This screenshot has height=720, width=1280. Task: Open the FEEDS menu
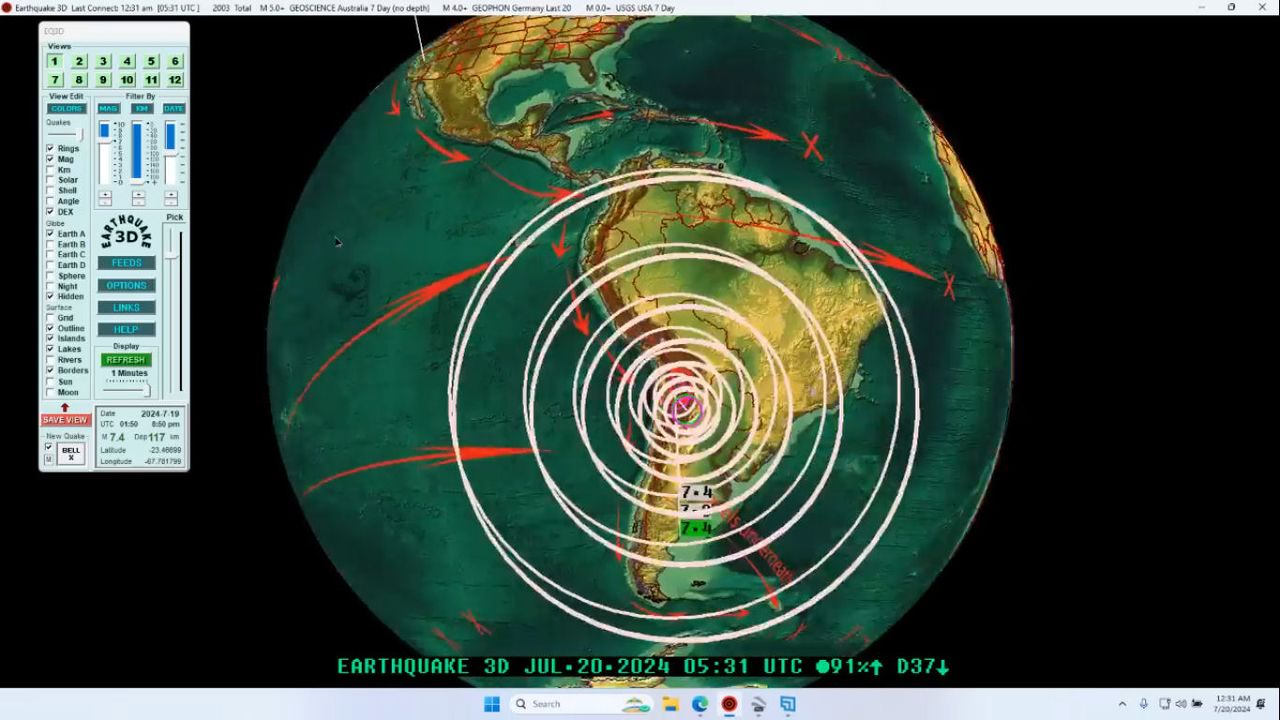pyautogui.click(x=126, y=263)
